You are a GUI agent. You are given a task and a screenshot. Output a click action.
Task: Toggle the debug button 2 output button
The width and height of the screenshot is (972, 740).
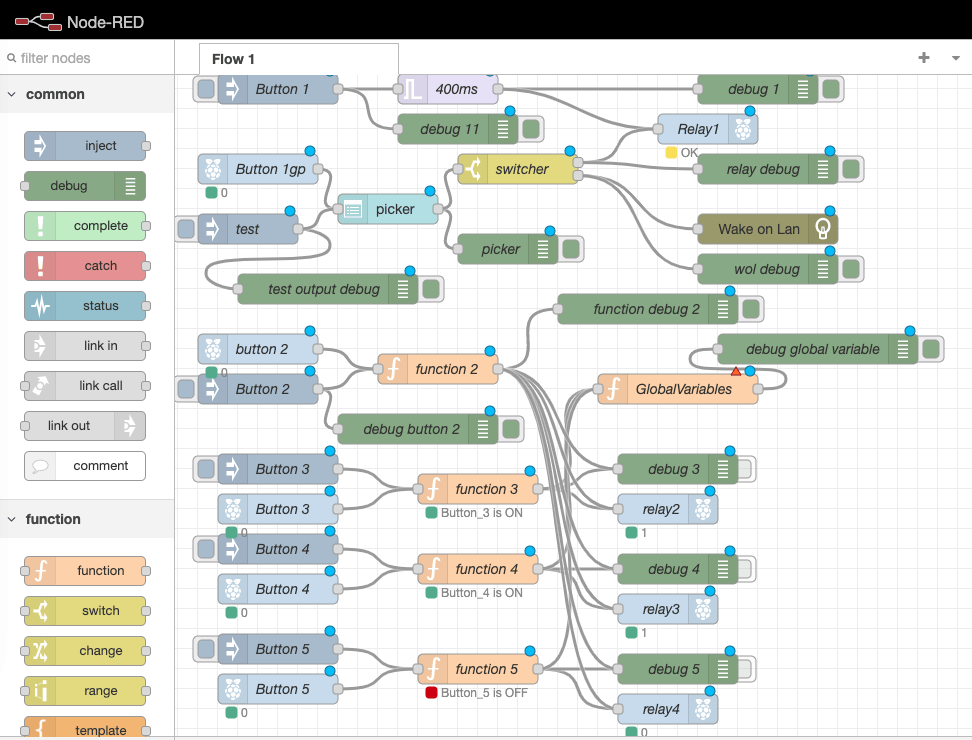coord(511,429)
